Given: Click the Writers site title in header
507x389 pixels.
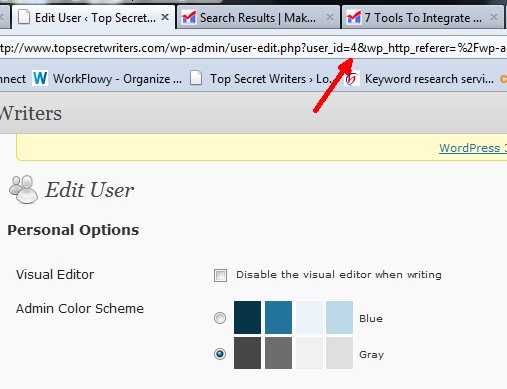Looking at the screenshot, I should pyautogui.click(x=31, y=113).
